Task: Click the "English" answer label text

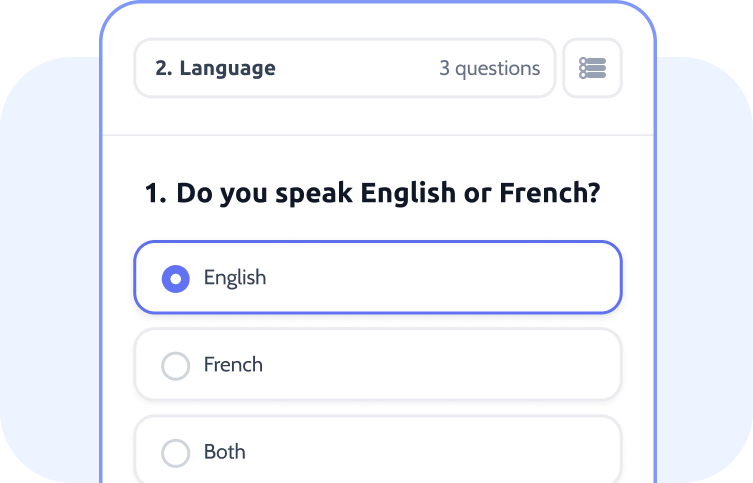Action: (235, 278)
